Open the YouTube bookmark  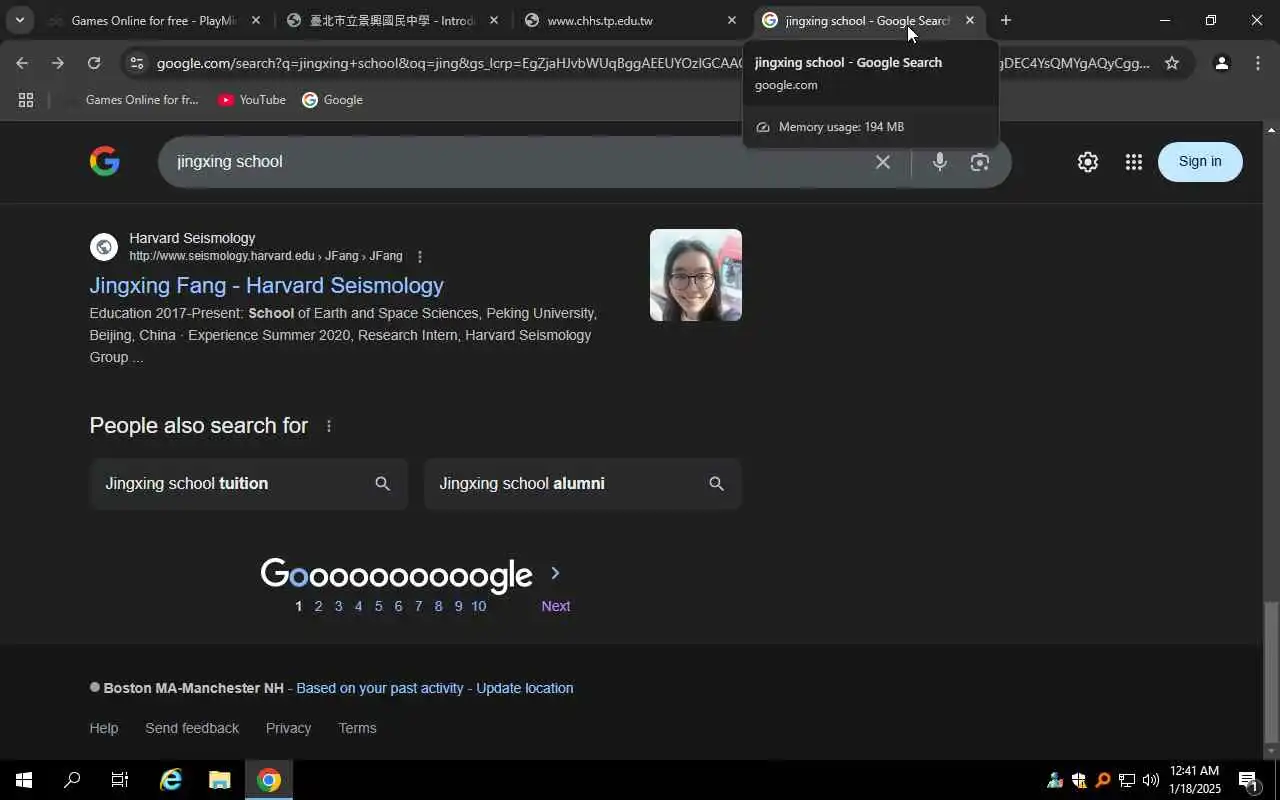[x=252, y=100]
